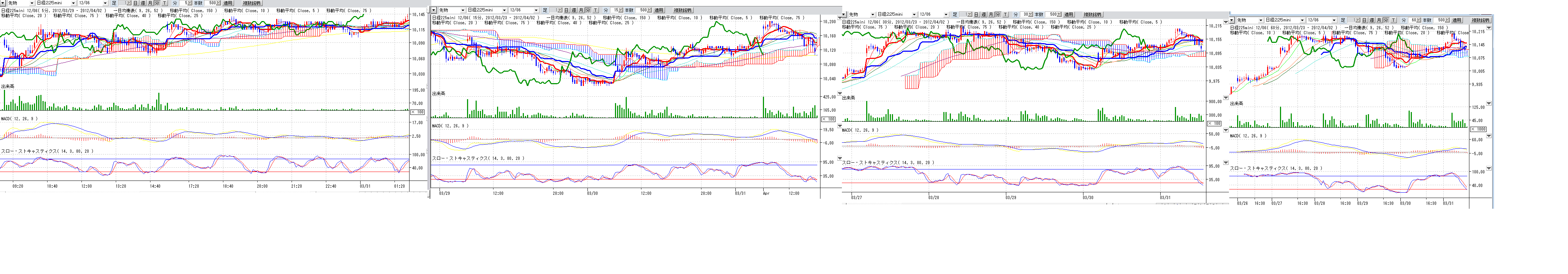Expand 日経225mini symbol dropdown in 15-minute chart
This screenshot has height=274, width=1568.
(504, 10)
